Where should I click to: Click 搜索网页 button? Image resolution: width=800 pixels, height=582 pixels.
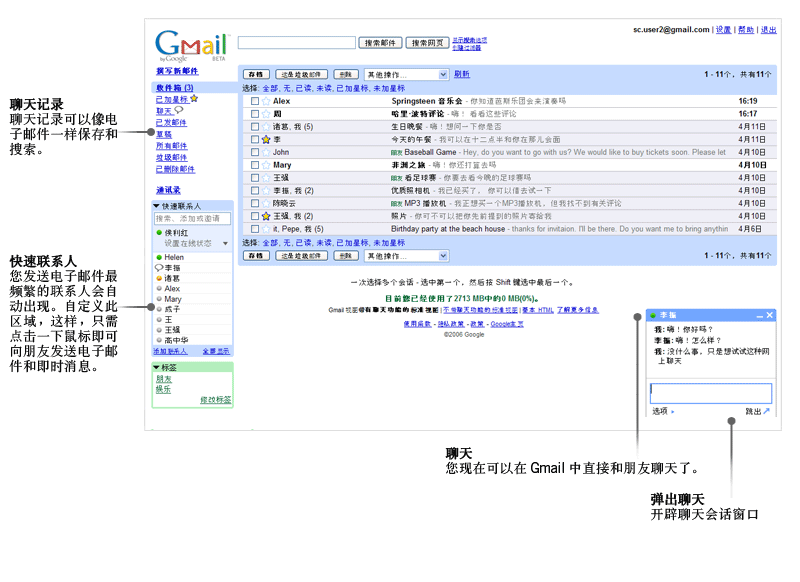428,43
